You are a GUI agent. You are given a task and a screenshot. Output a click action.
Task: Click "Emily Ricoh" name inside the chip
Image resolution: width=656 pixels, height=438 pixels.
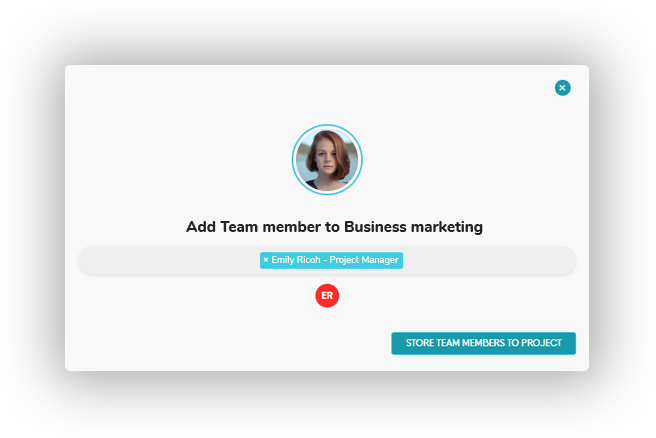[x=296, y=260]
